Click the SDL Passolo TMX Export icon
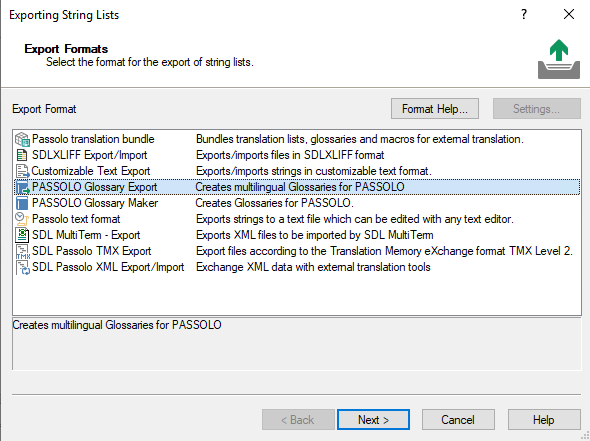Screen dimensions: 590x441 pos(22,251)
